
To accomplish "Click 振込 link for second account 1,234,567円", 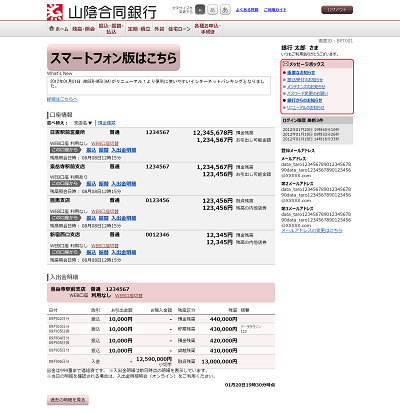I will pos(91,184).
